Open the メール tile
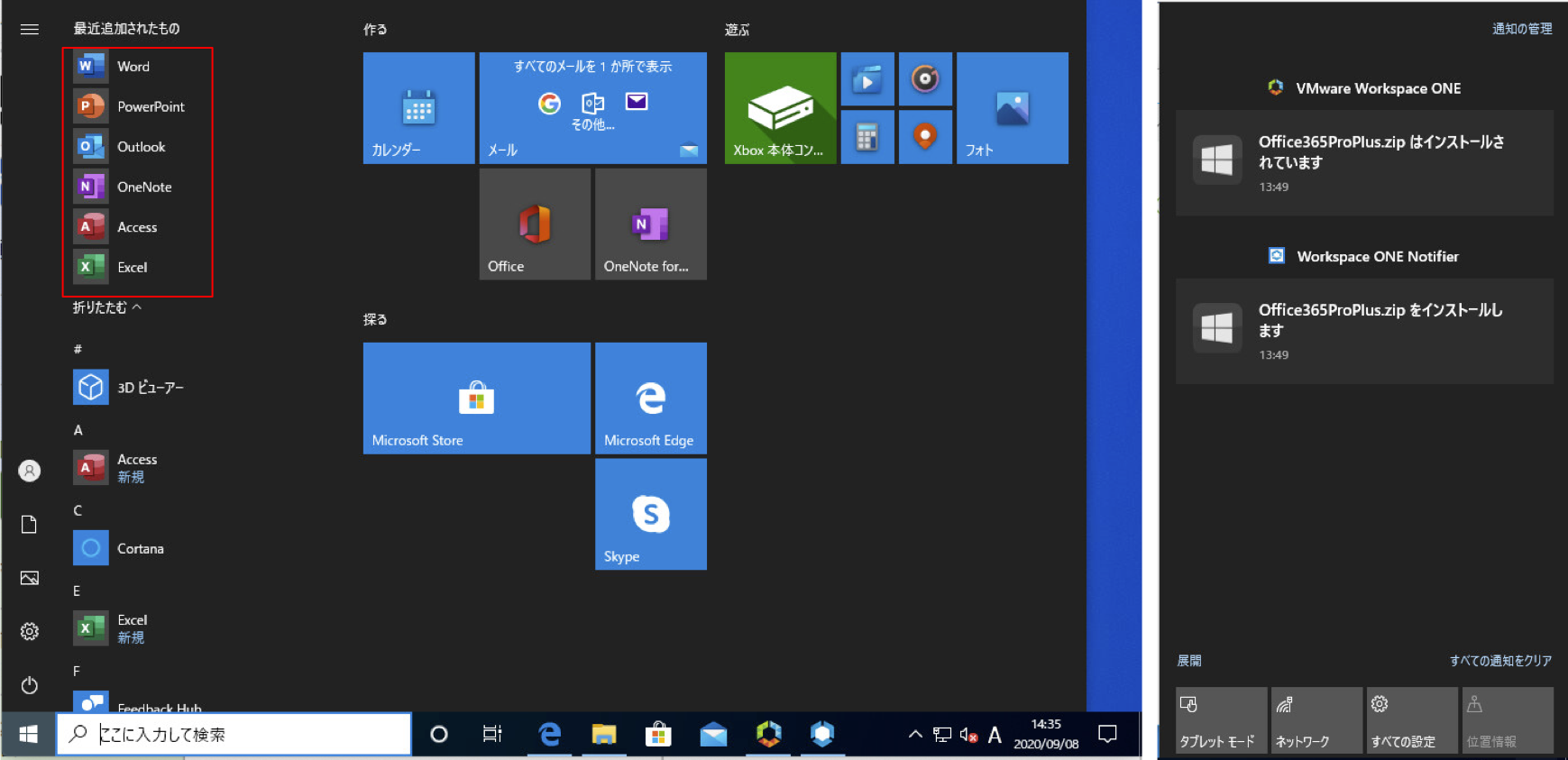The height and width of the screenshot is (760, 1568). click(x=592, y=108)
